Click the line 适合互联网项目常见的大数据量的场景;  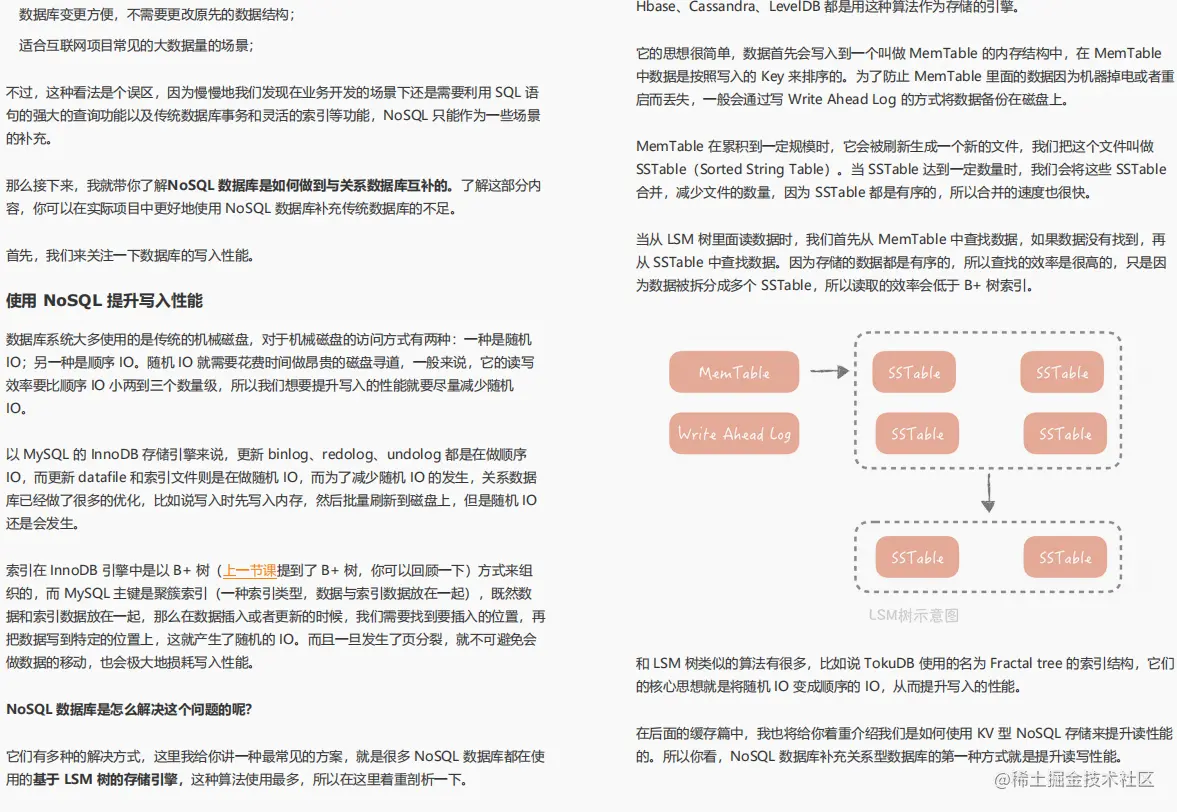[x=137, y=46]
